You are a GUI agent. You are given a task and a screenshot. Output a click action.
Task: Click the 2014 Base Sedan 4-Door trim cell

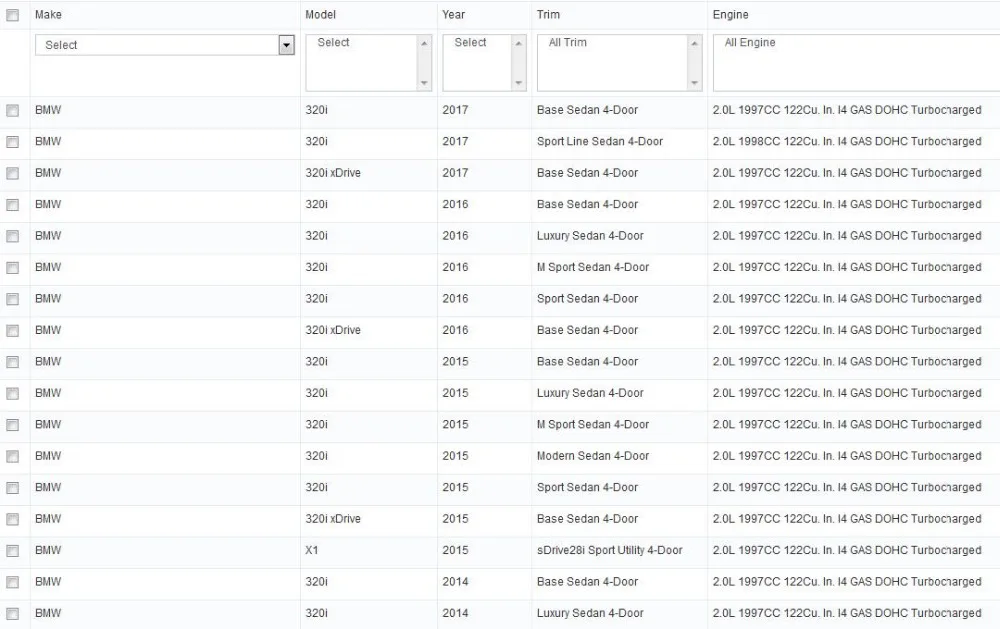587,581
